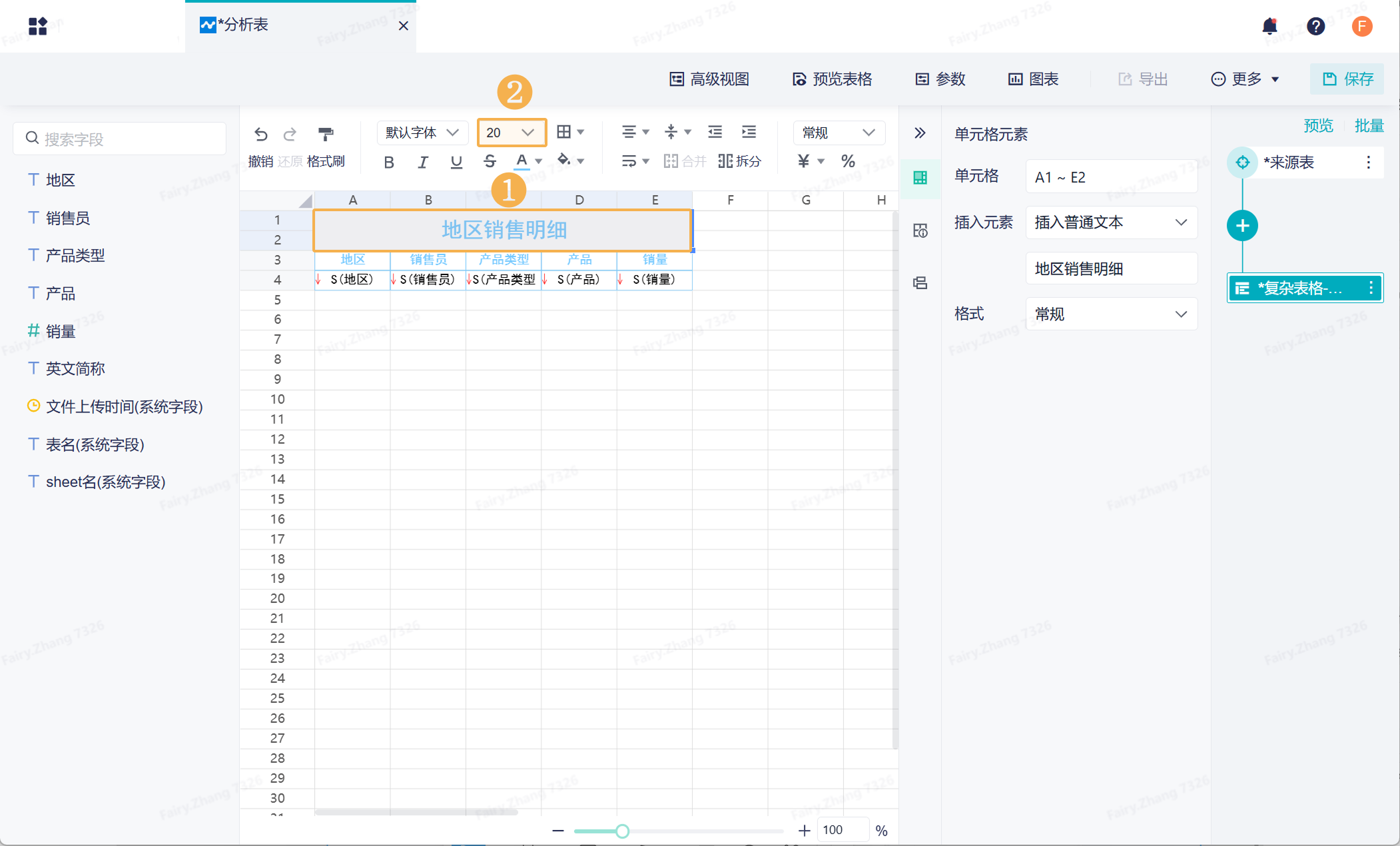Click the 保存 button
The height and width of the screenshot is (846, 1400).
[x=1347, y=79]
